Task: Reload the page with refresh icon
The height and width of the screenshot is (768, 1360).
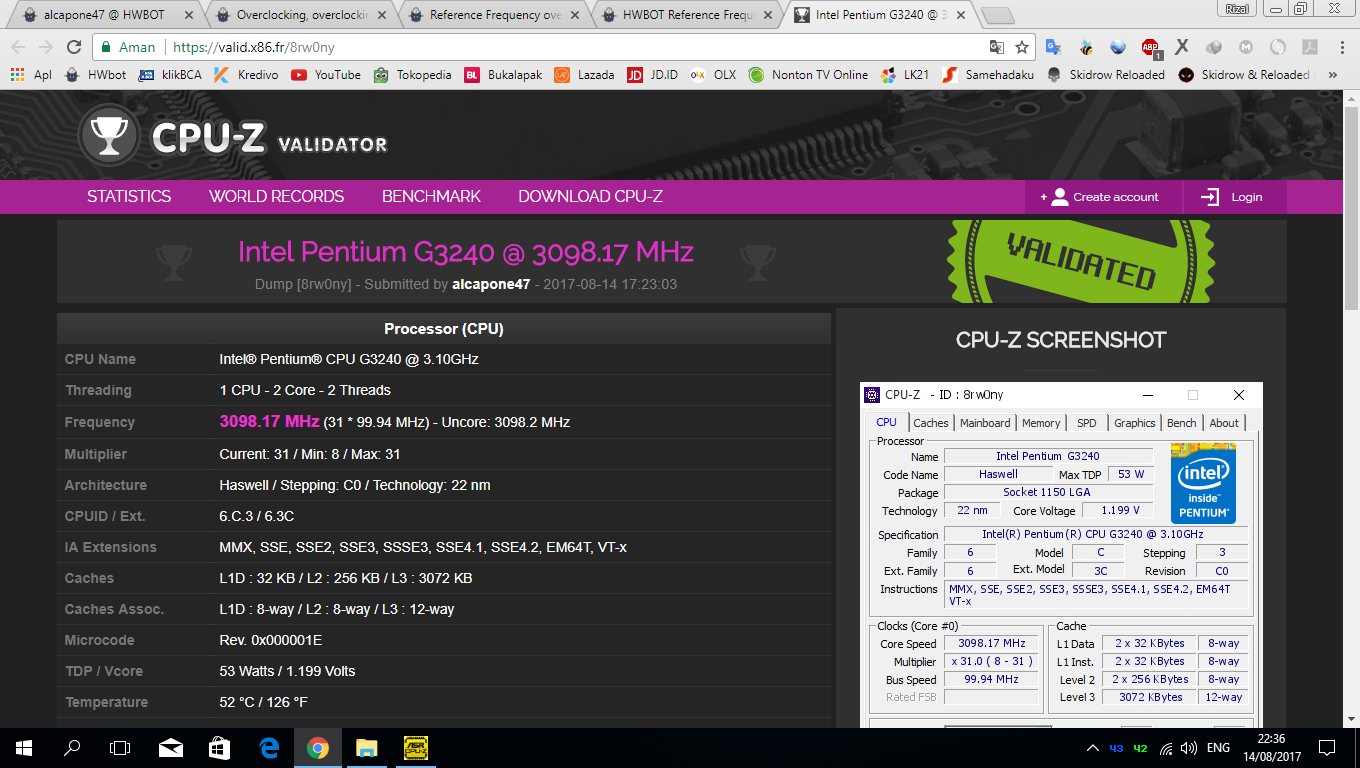Action: pos(73,47)
